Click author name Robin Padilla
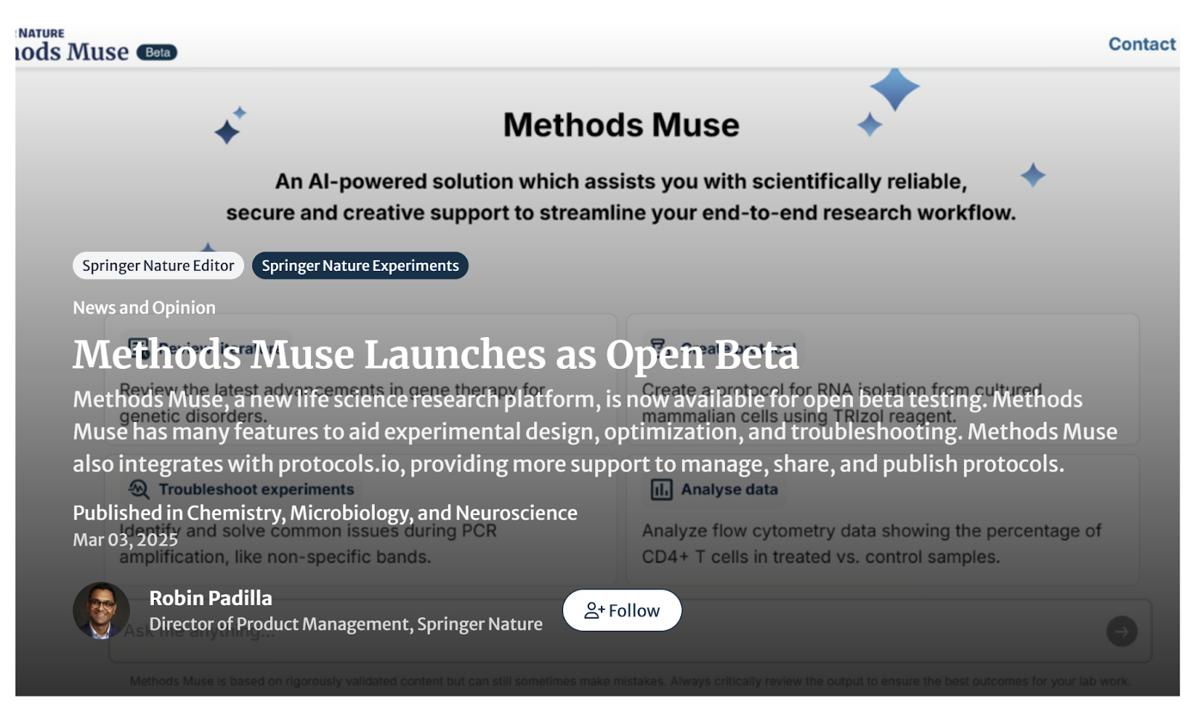The image size is (1190, 706). (210, 598)
